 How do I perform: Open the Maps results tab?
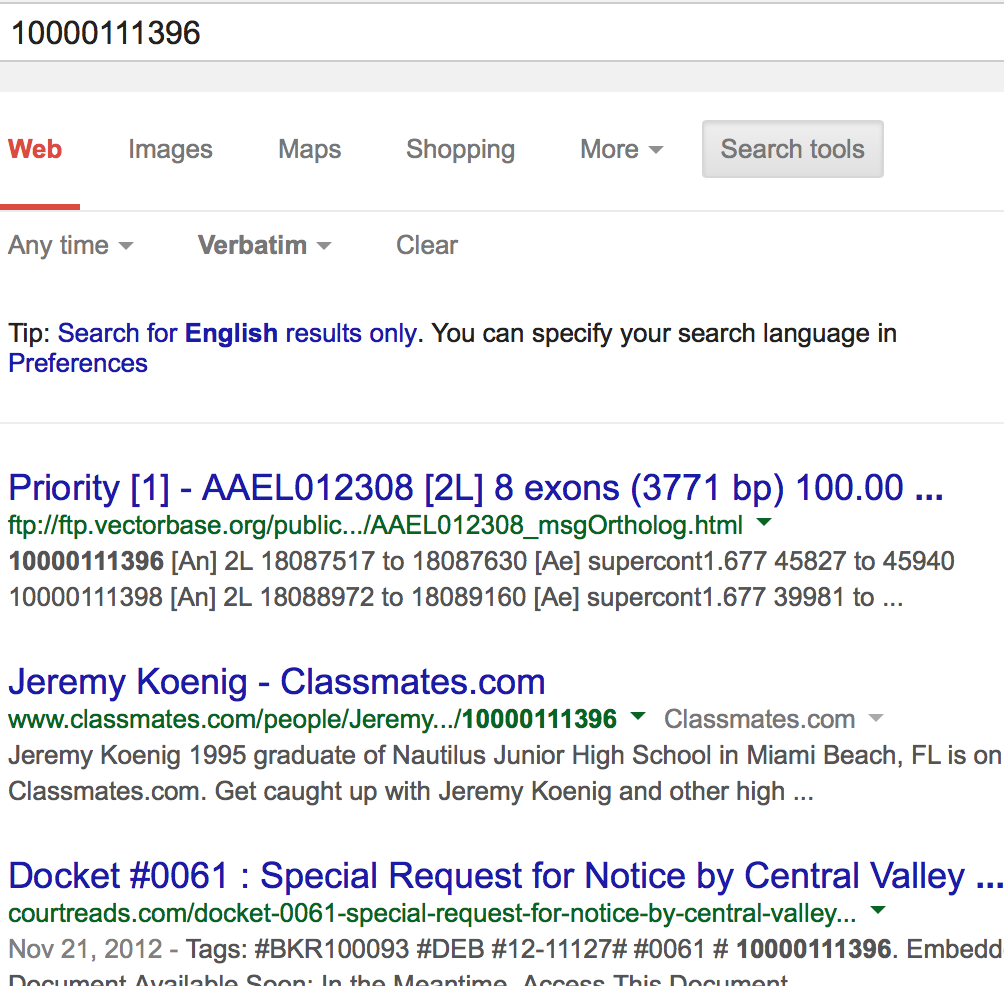tap(309, 150)
